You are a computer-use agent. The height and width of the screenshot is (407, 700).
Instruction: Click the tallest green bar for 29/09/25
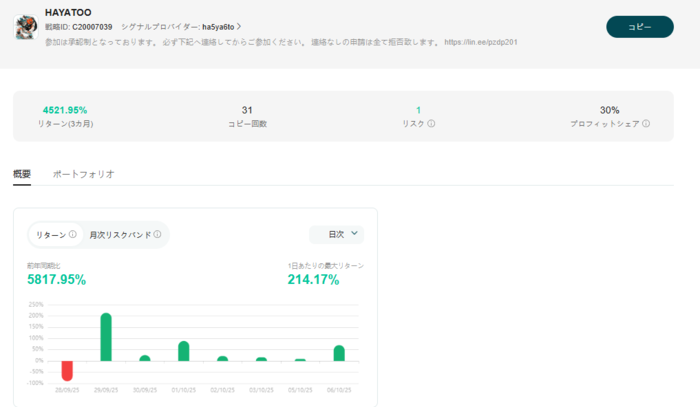pyautogui.click(x=106, y=337)
